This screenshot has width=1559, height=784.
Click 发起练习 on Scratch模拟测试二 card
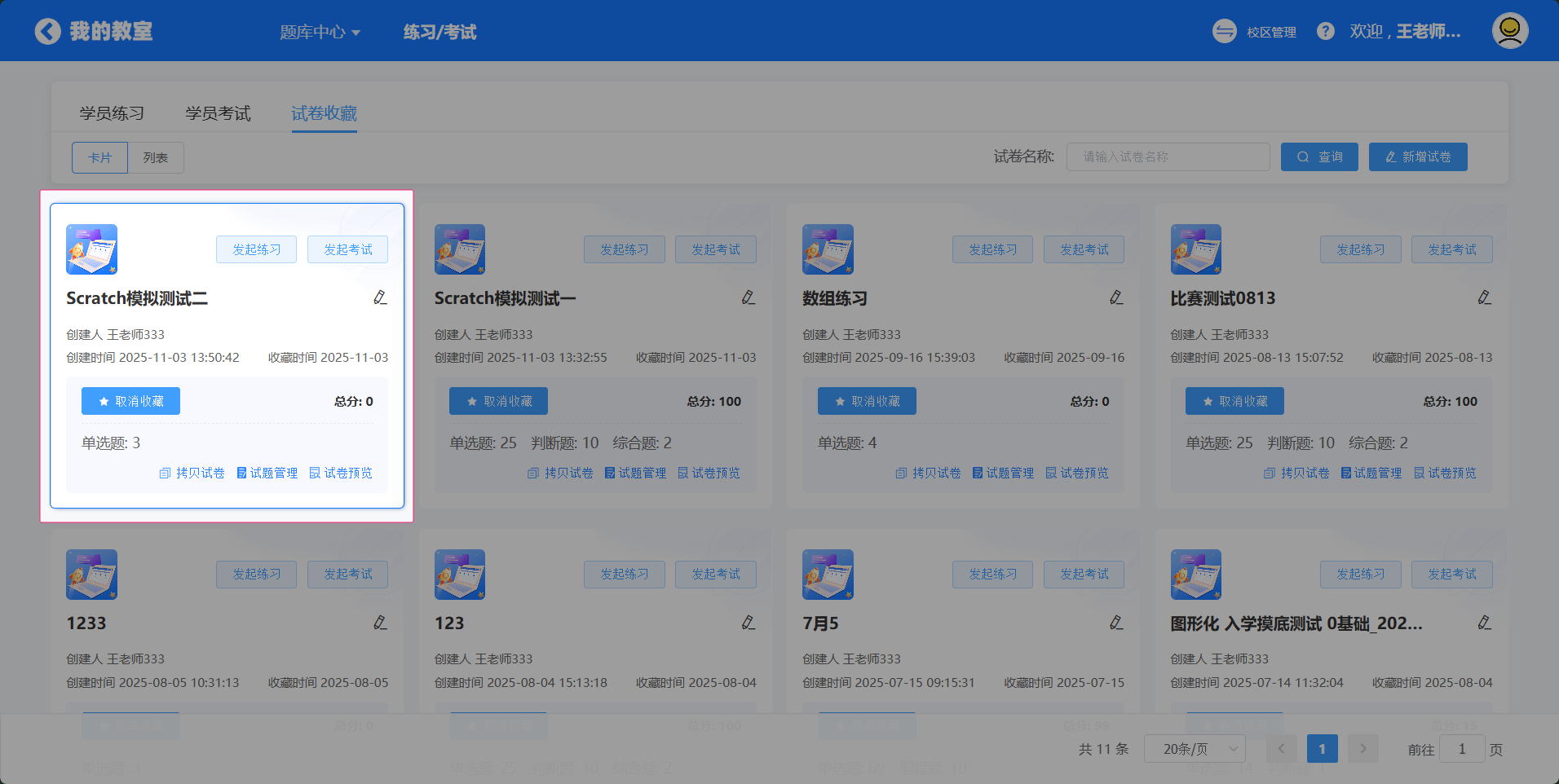pyautogui.click(x=257, y=249)
